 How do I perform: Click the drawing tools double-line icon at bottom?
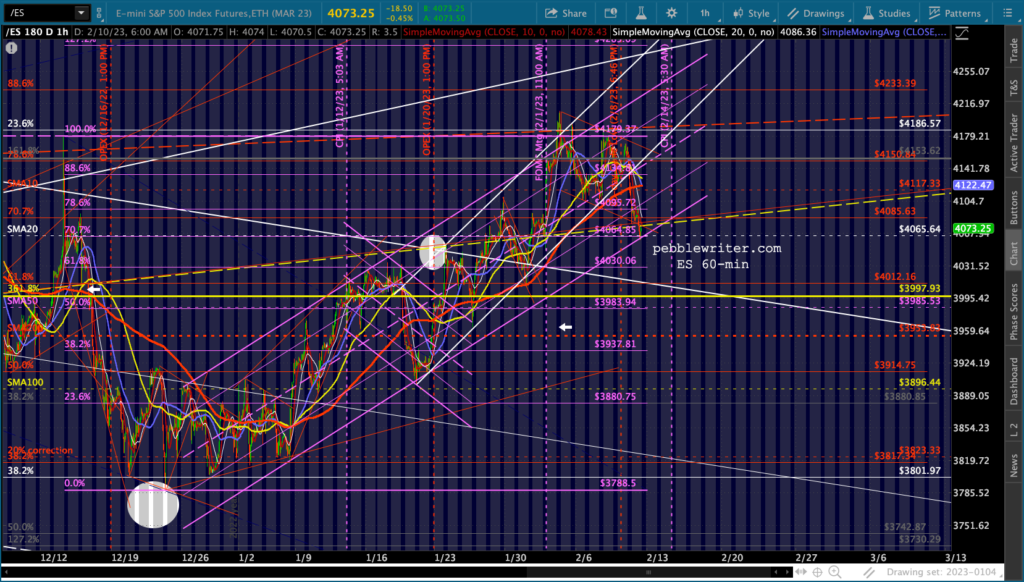pyautogui.click(x=869, y=573)
